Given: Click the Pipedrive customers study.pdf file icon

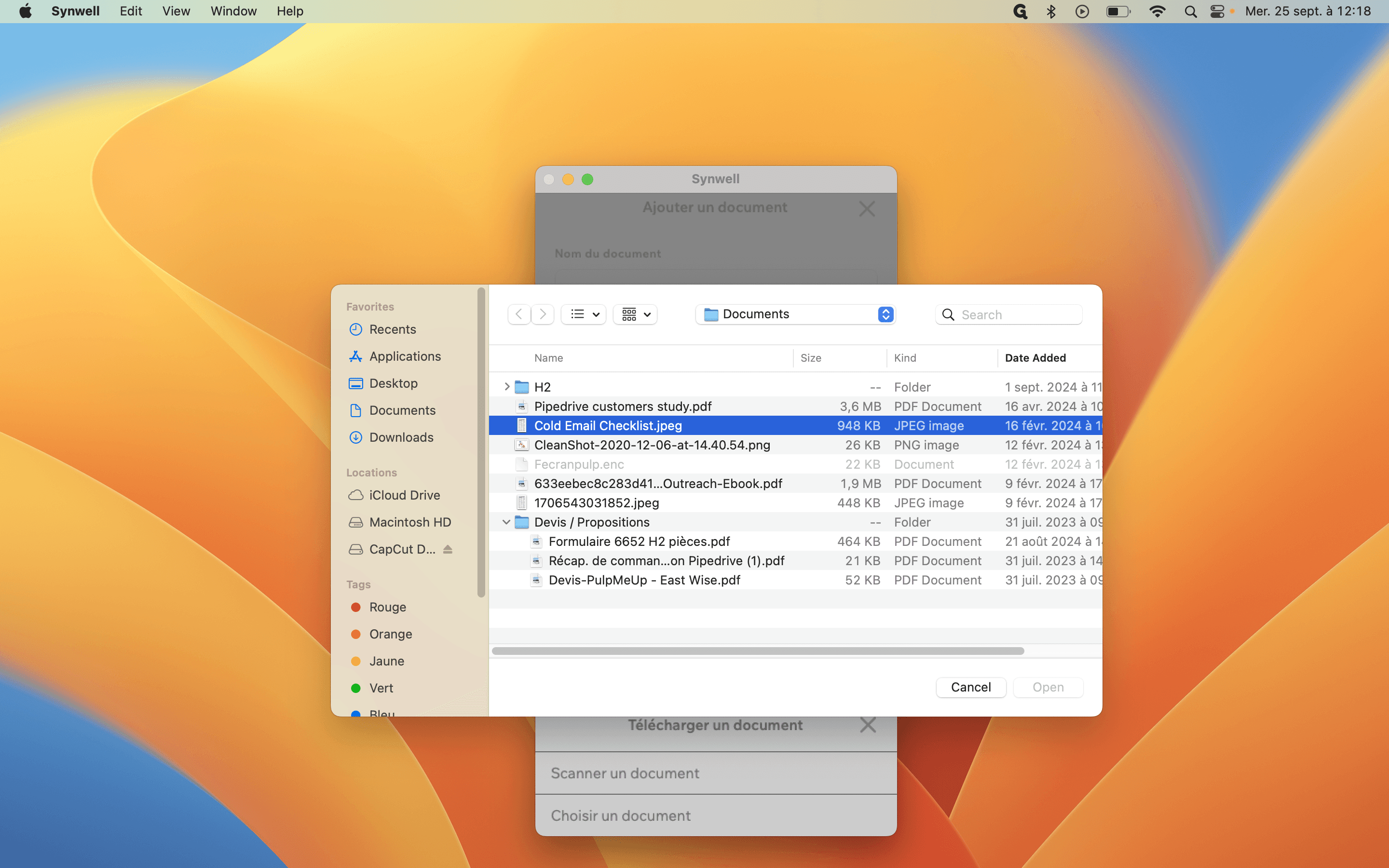Looking at the screenshot, I should pyautogui.click(x=522, y=406).
